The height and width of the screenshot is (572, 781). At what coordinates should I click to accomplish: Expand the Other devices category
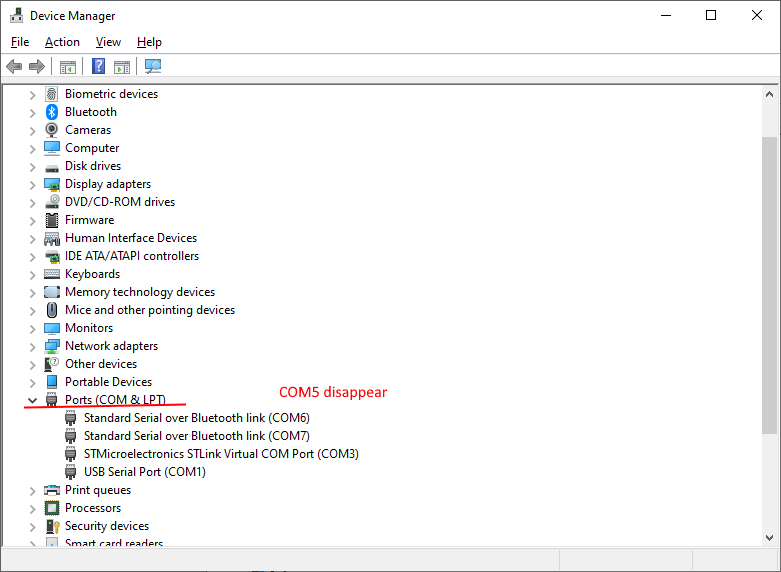click(x=32, y=364)
